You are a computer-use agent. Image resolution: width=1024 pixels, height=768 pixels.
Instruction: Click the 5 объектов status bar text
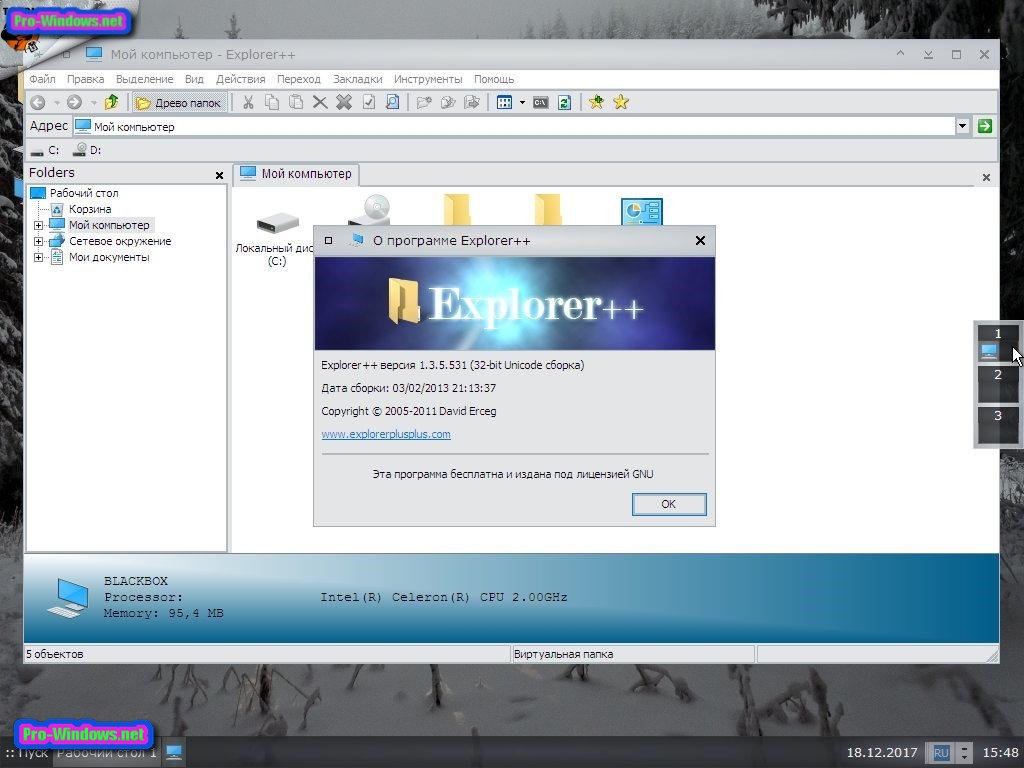tap(55, 654)
